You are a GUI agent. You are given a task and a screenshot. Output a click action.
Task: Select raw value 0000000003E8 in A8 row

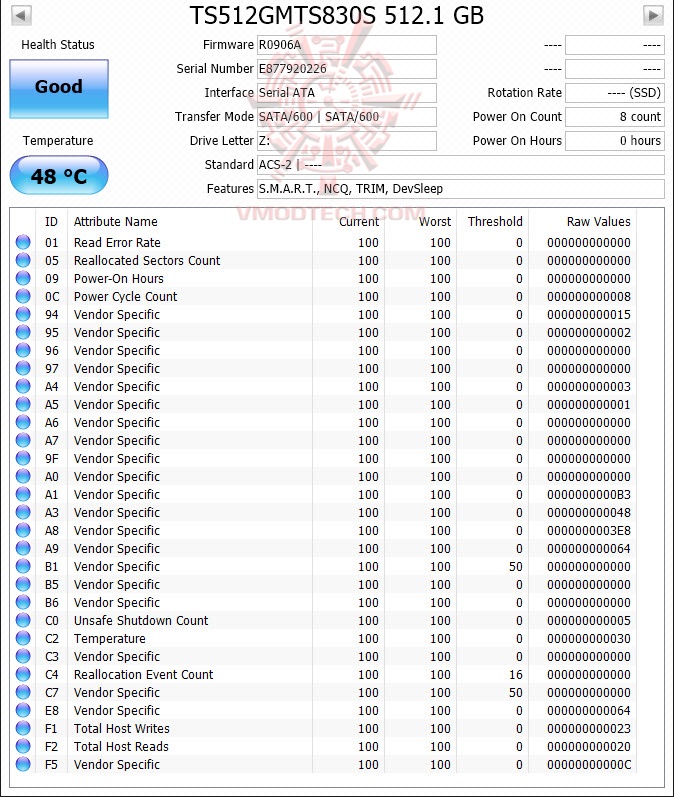point(589,531)
